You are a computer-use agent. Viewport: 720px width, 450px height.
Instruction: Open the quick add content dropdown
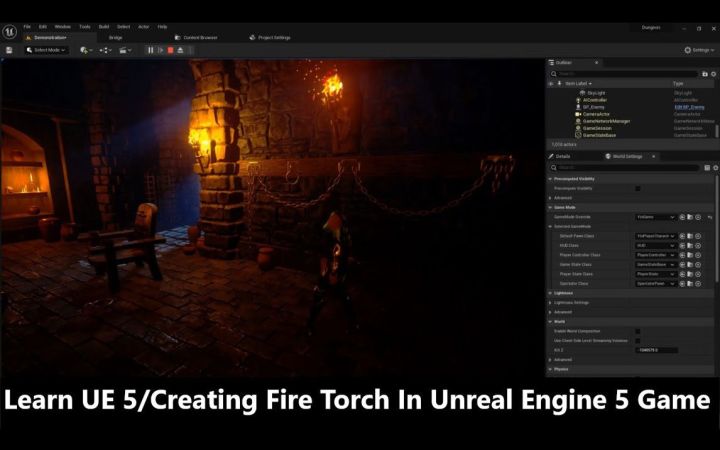coord(86,50)
